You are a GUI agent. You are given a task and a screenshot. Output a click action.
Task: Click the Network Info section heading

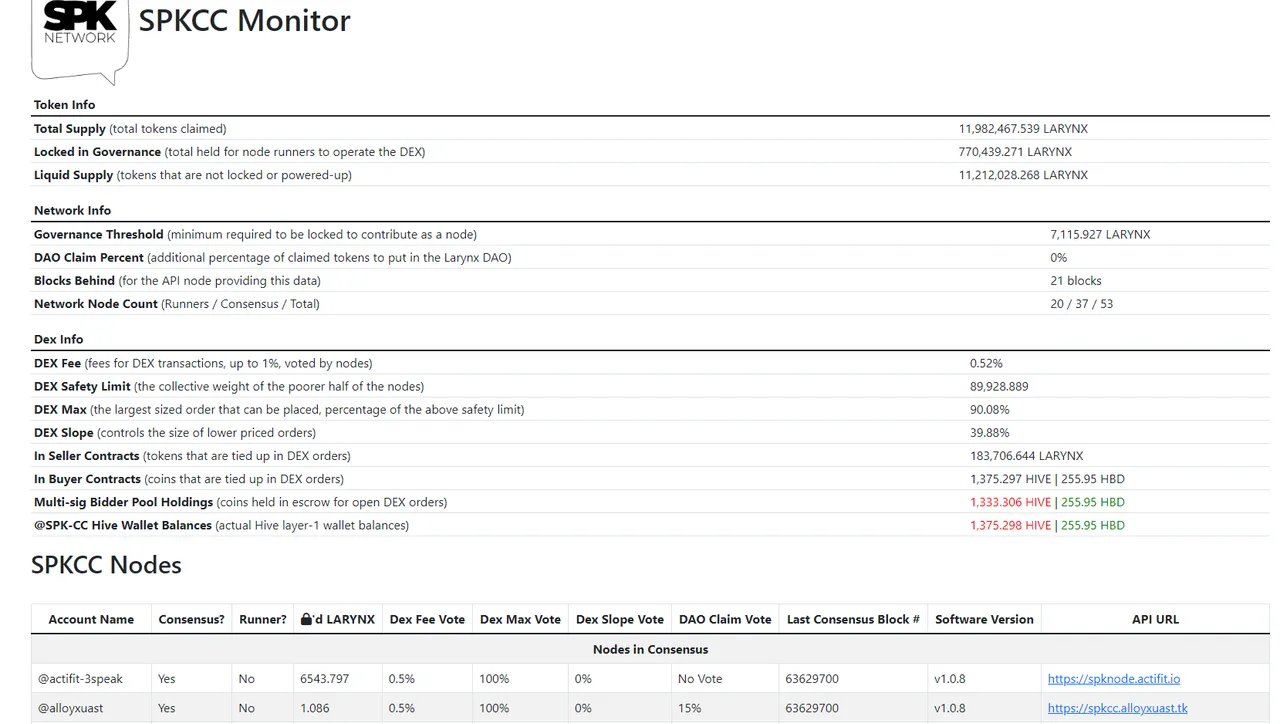click(x=72, y=211)
